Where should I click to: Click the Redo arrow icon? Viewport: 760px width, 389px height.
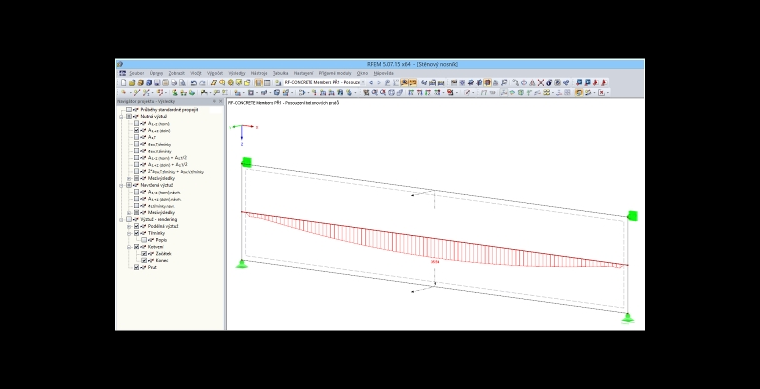(x=202, y=83)
